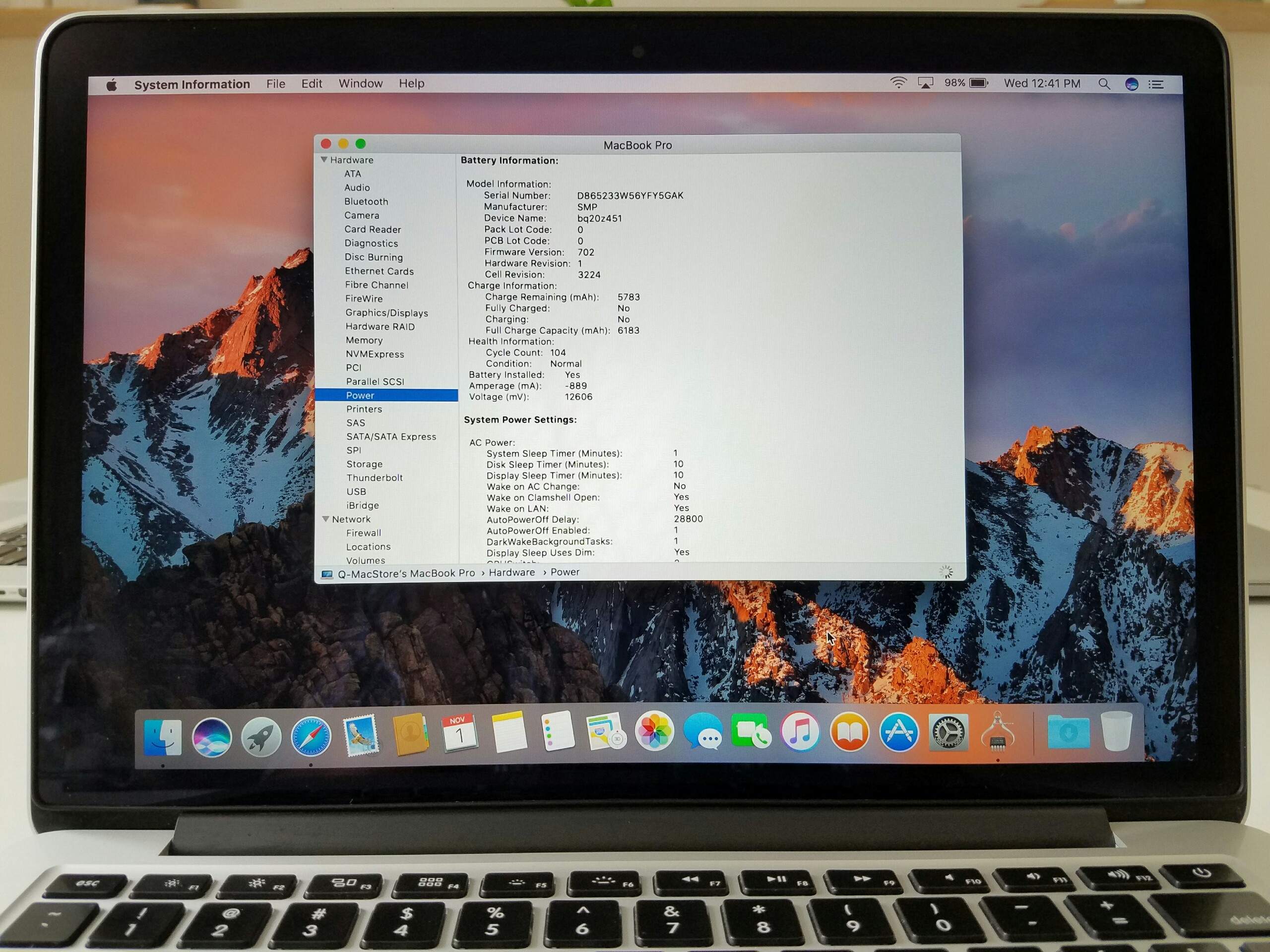The height and width of the screenshot is (952, 1270).
Task: Select Firewall under Network
Action: pyautogui.click(x=364, y=533)
